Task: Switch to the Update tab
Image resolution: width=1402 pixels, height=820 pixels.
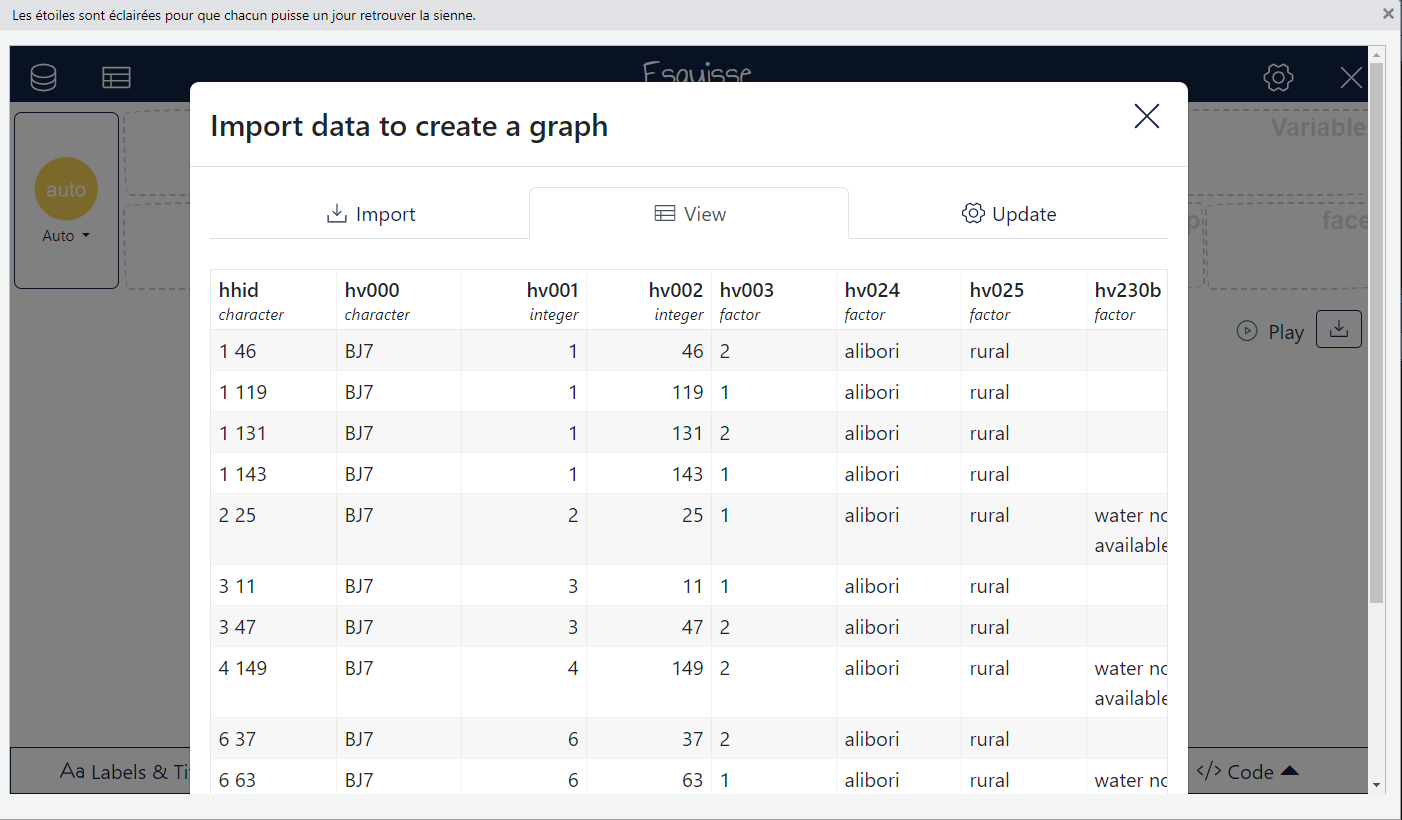Action: (1008, 214)
